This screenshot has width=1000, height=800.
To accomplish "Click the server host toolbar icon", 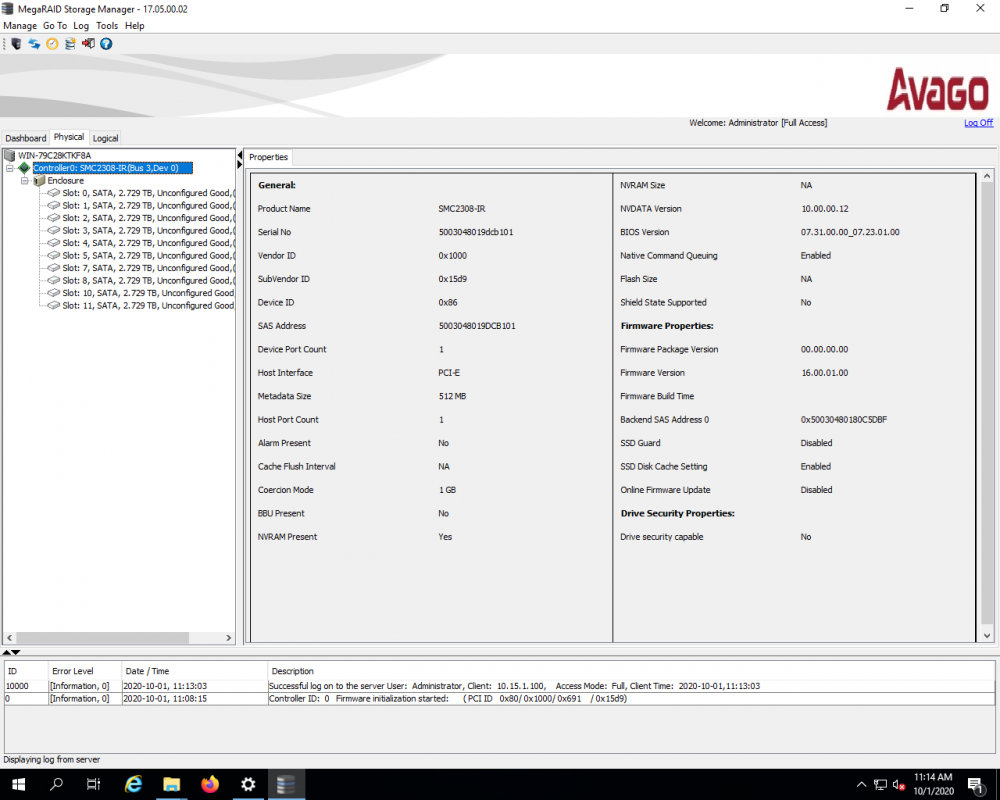I will (16, 43).
